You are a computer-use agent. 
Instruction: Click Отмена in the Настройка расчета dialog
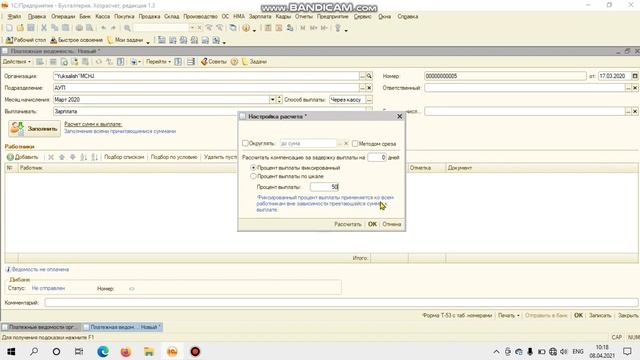(x=392, y=224)
